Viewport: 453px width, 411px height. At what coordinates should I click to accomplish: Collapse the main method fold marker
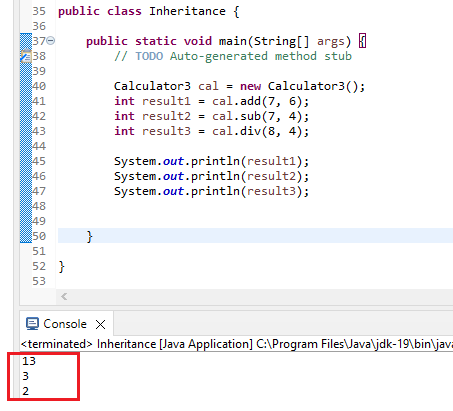click(x=51, y=41)
